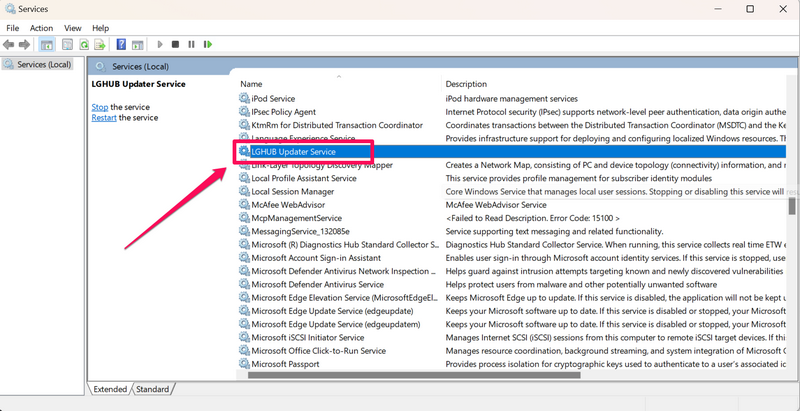The image size is (800, 411).
Task: Click the Stop the service link
Action: click(x=100, y=107)
